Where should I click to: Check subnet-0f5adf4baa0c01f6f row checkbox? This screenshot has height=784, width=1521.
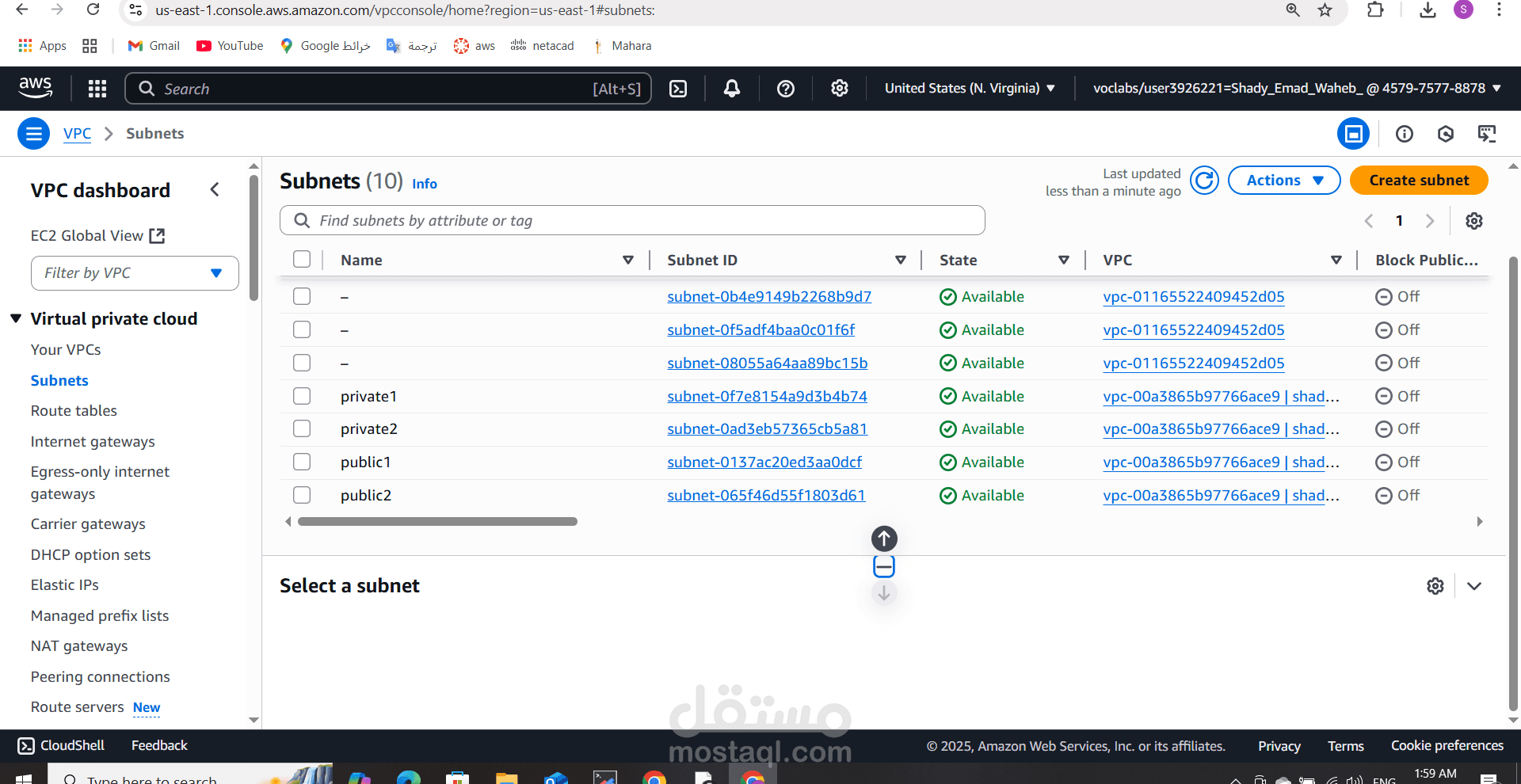coord(302,329)
